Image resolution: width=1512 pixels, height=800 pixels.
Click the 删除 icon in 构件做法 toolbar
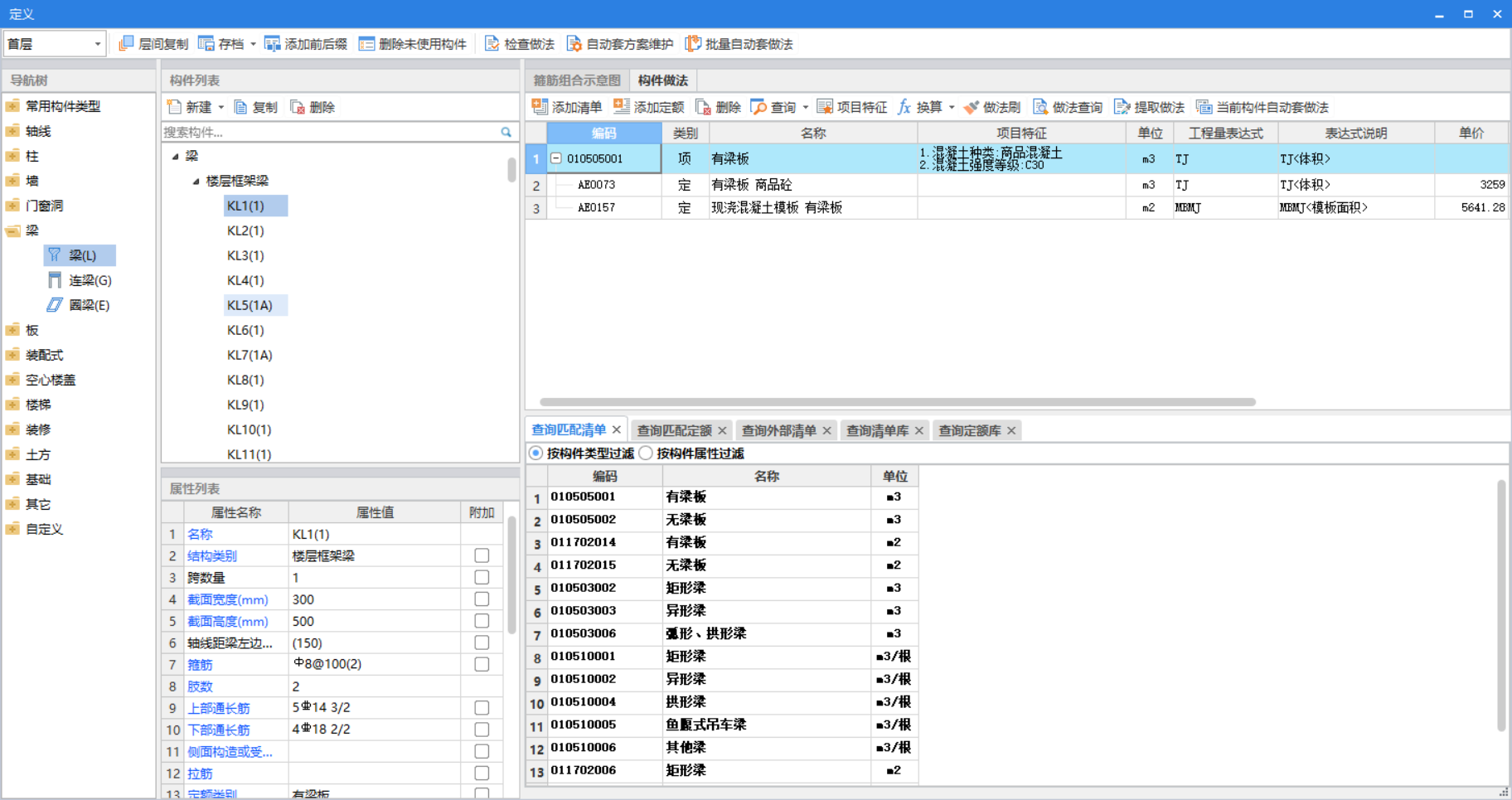703,107
